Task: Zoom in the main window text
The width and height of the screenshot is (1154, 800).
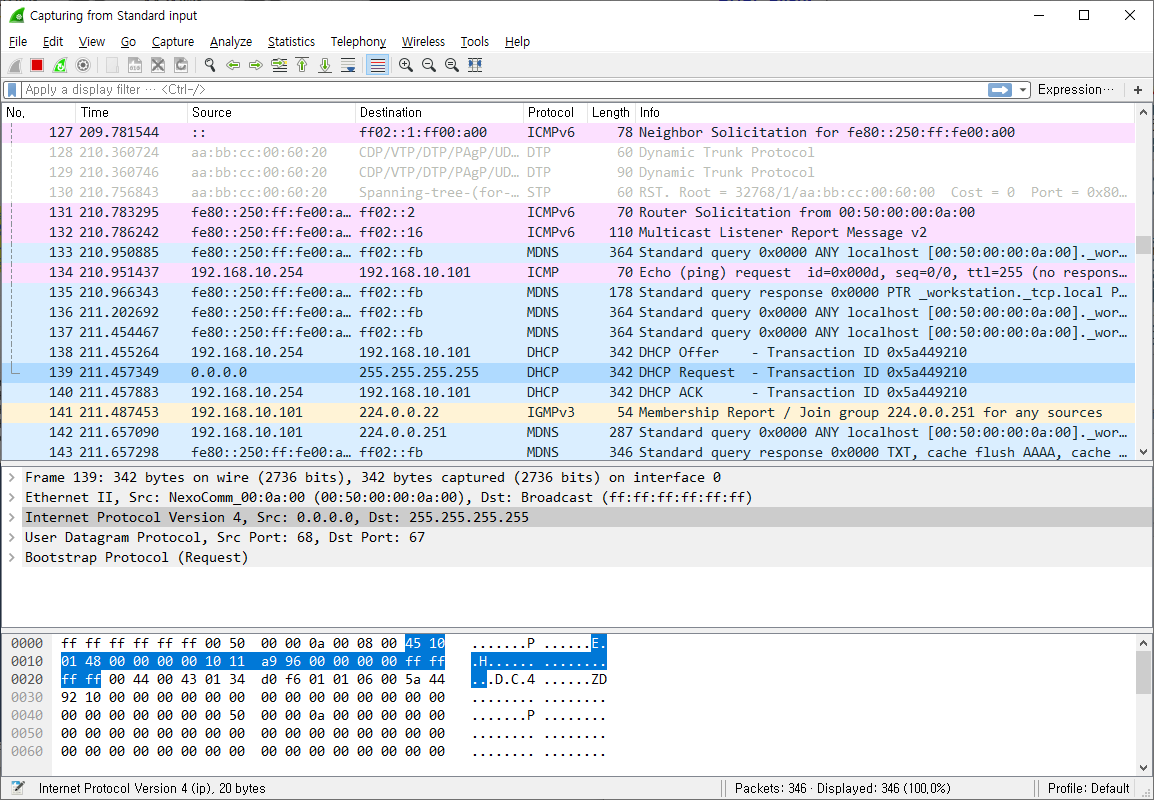Action: pos(406,66)
